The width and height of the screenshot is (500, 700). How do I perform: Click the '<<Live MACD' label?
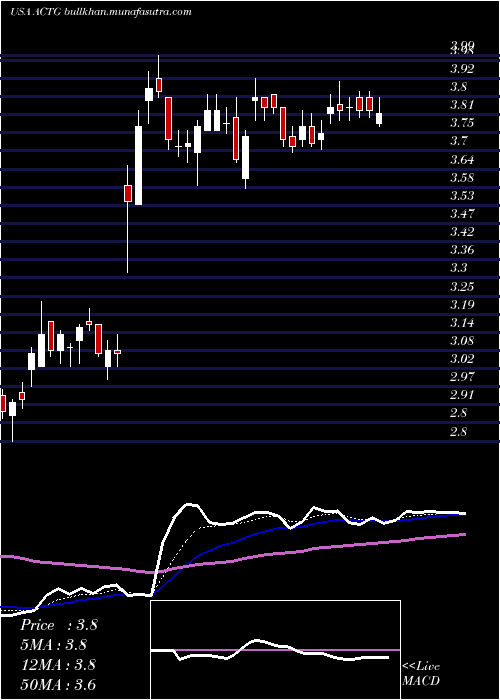pyautogui.click(x=421, y=674)
